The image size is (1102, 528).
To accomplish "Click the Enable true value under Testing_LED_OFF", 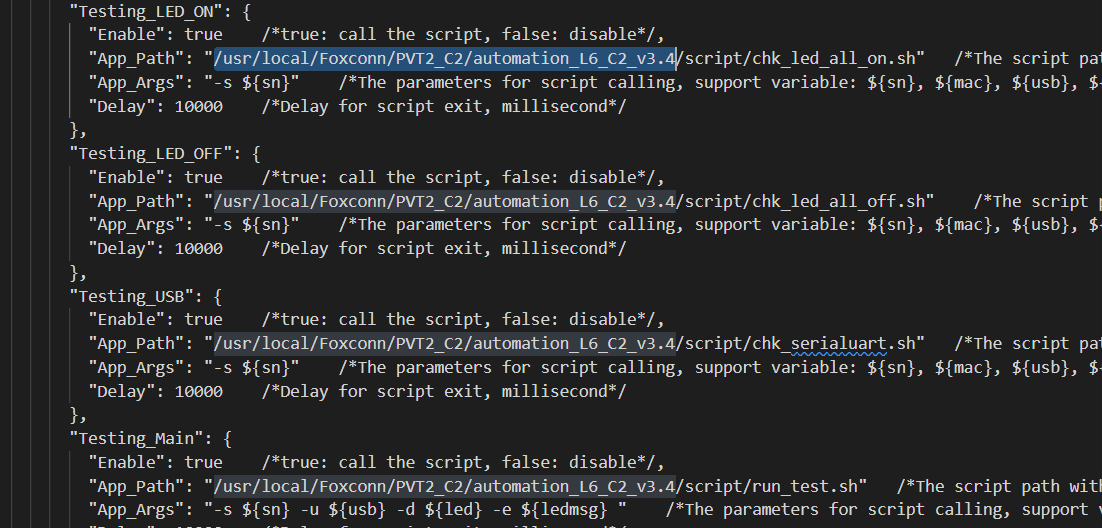I will [x=203, y=177].
